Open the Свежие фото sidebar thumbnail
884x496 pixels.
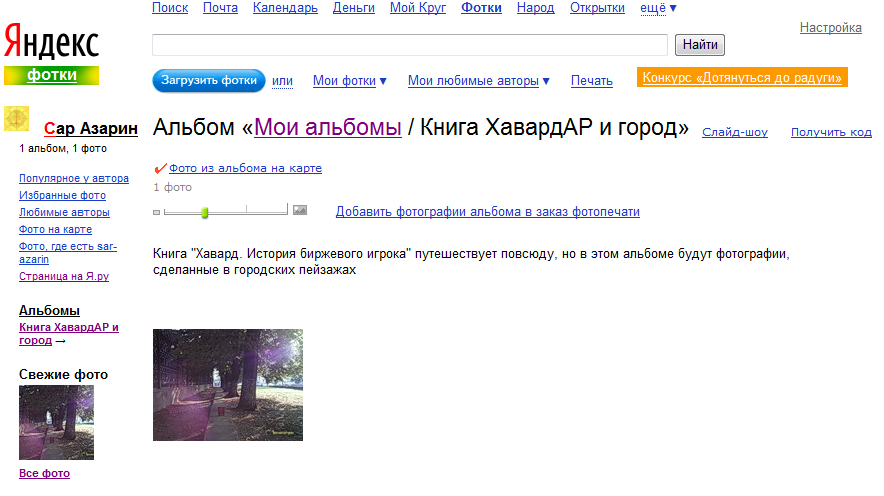click(56, 423)
